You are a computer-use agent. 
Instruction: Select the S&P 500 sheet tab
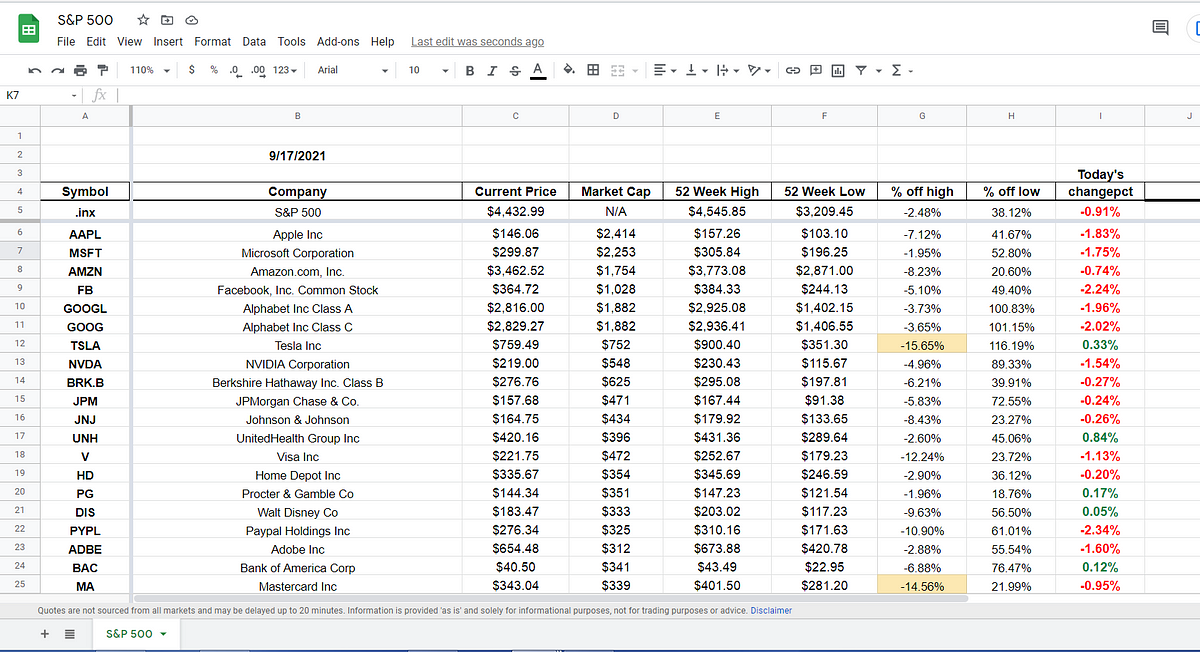tap(136, 634)
